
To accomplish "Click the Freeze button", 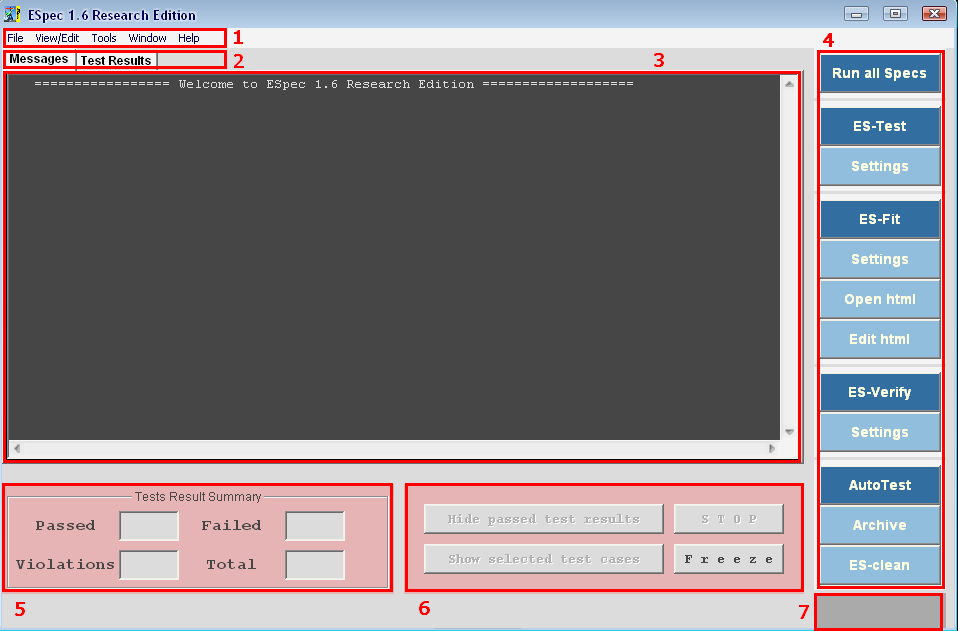I will (x=729, y=559).
